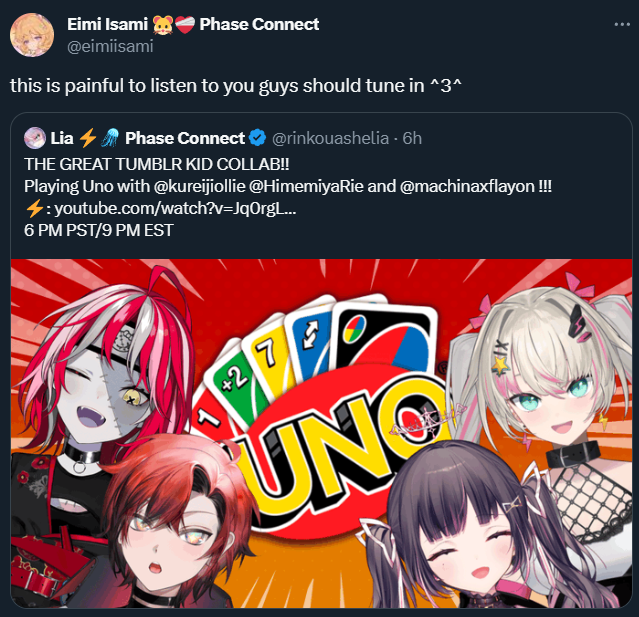Click Lia's small profile avatar
This screenshot has width=639, height=617.
(x=35, y=138)
